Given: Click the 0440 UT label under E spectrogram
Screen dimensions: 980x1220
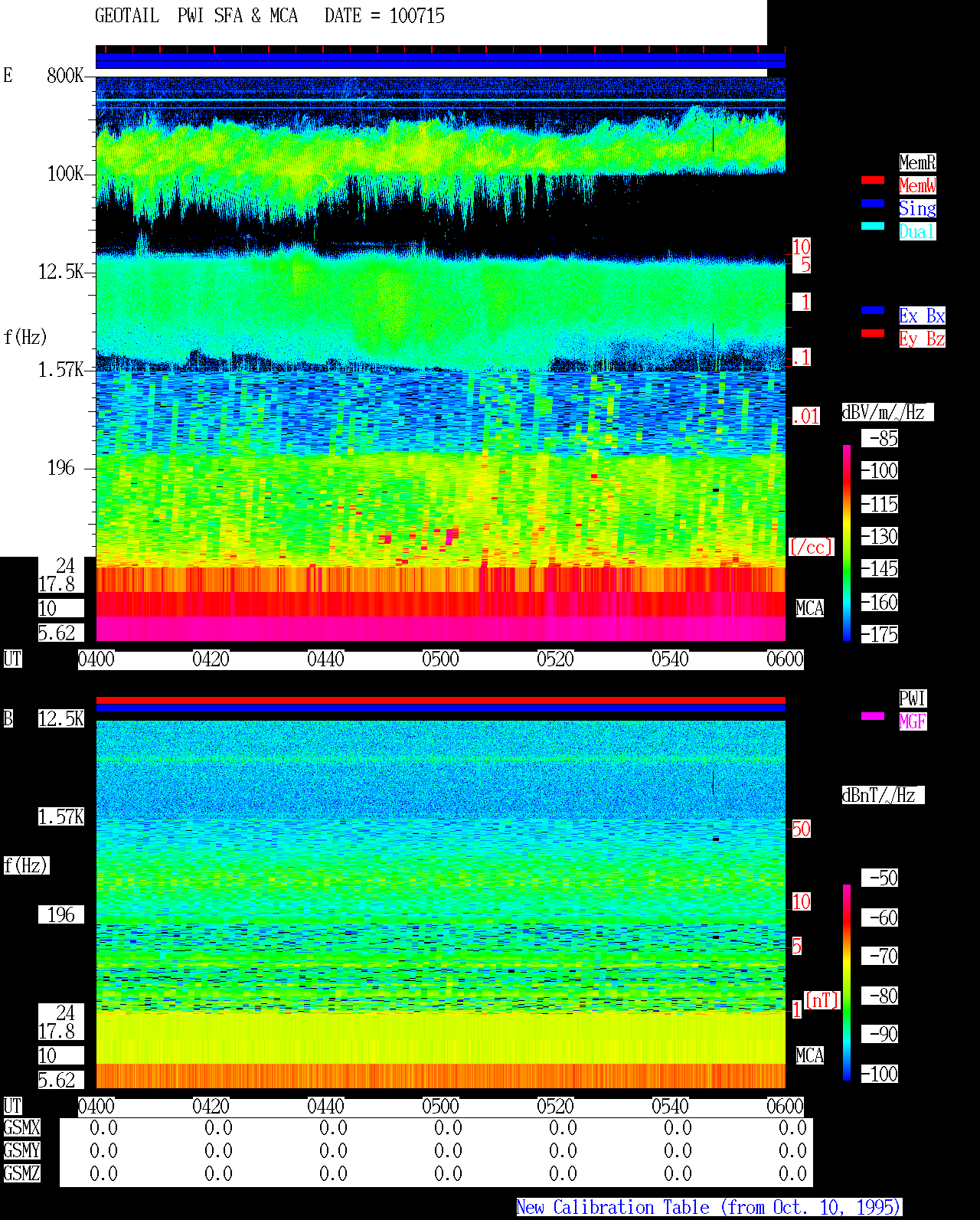Looking at the screenshot, I should click(326, 659).
